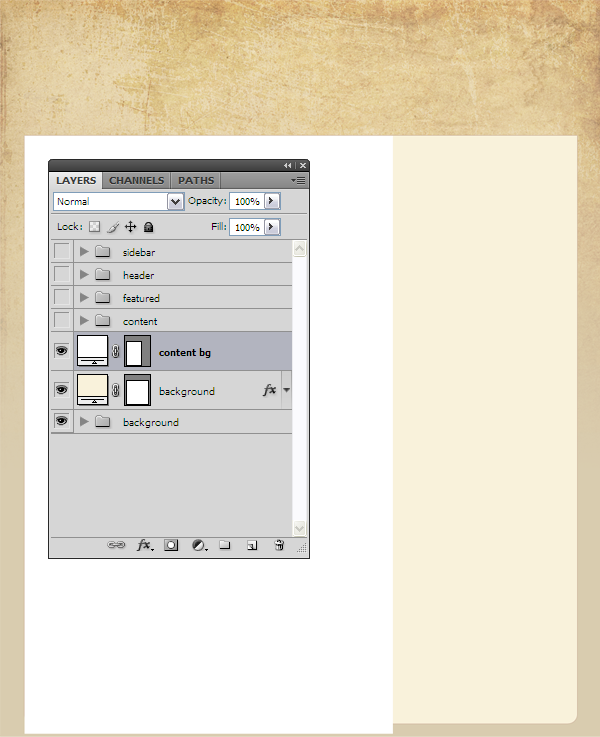Expand the bottom background group triangle
Viewport: 600px width, 737px height.
coord(84,422)
